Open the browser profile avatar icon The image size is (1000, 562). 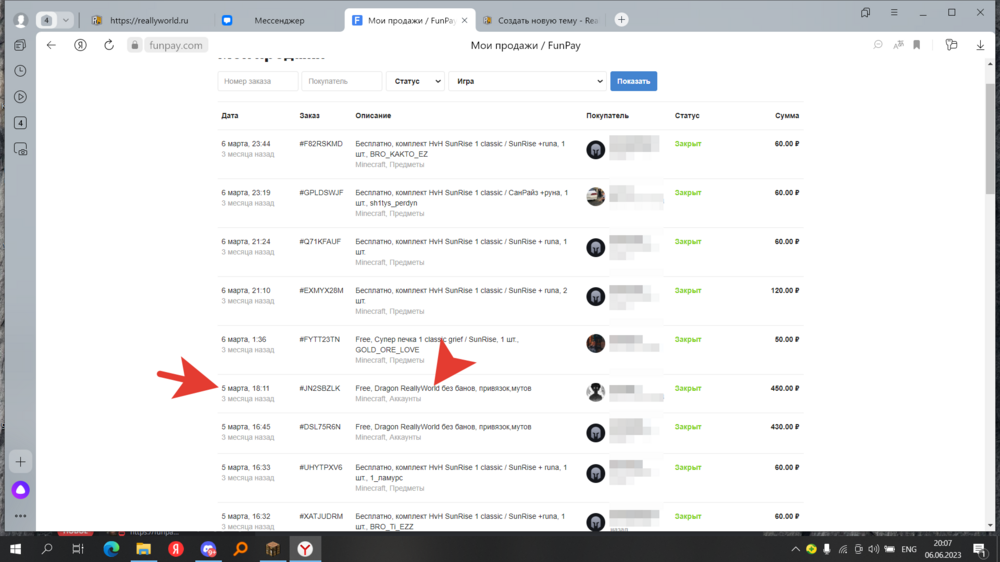point(20,20)
